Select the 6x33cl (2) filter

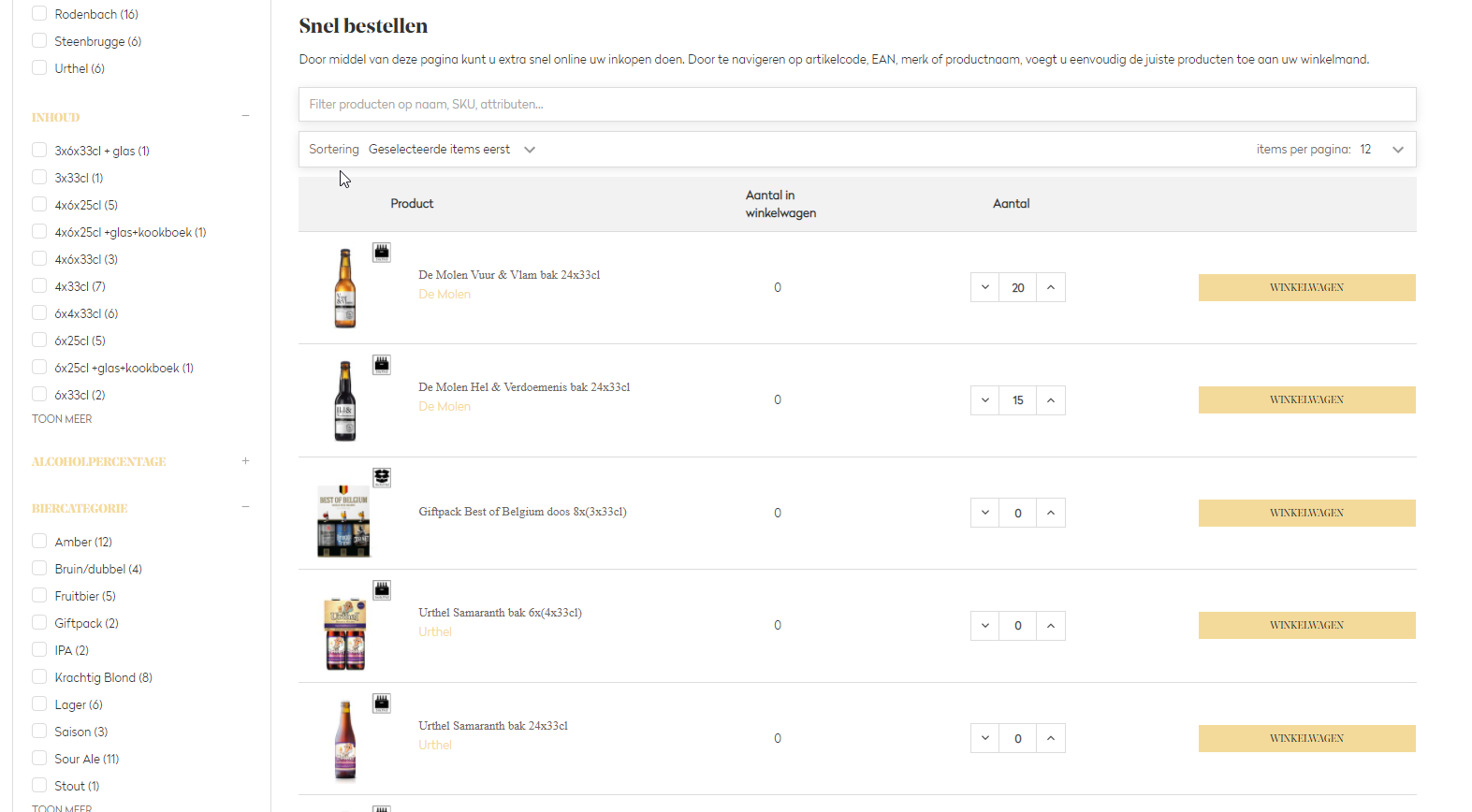coord(39,394)
